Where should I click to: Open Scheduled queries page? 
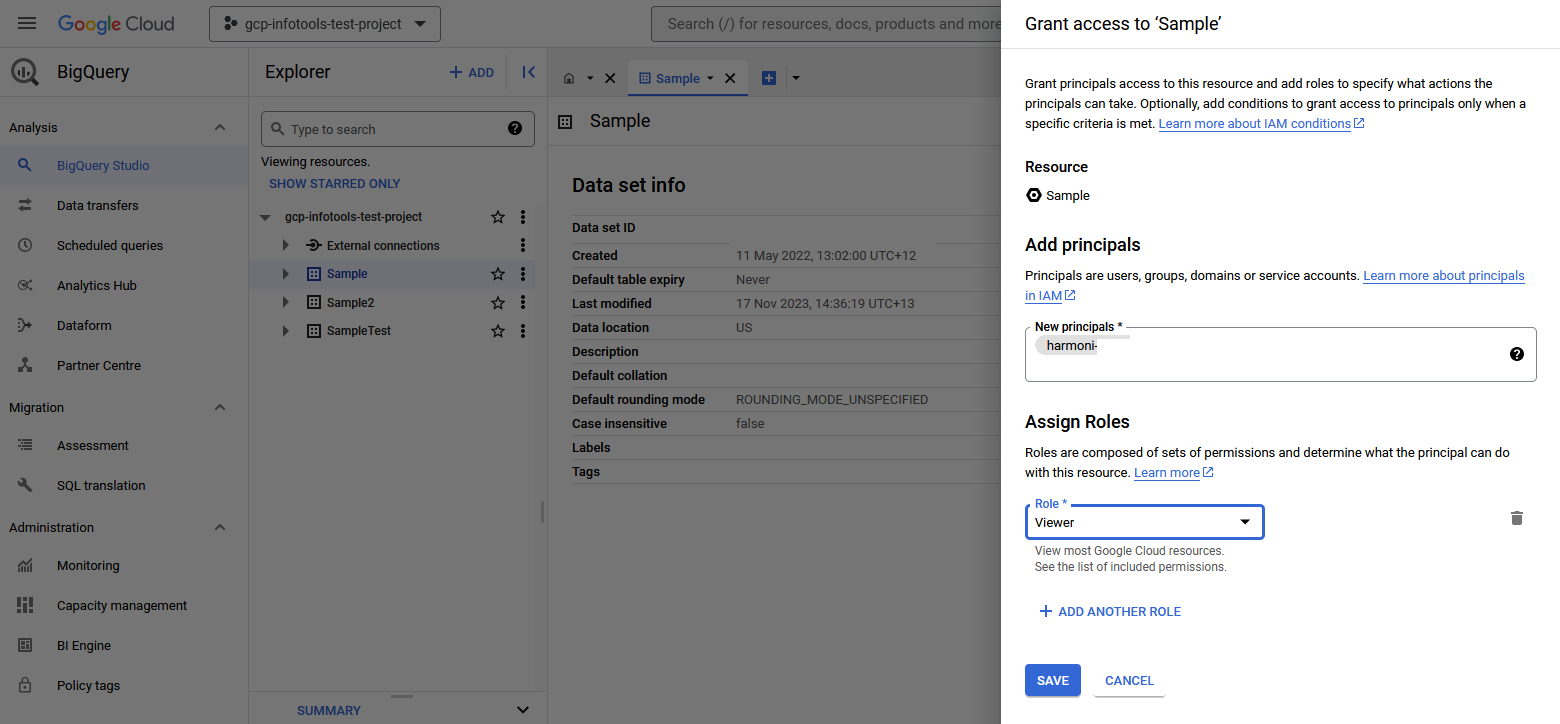coord(124,245)
